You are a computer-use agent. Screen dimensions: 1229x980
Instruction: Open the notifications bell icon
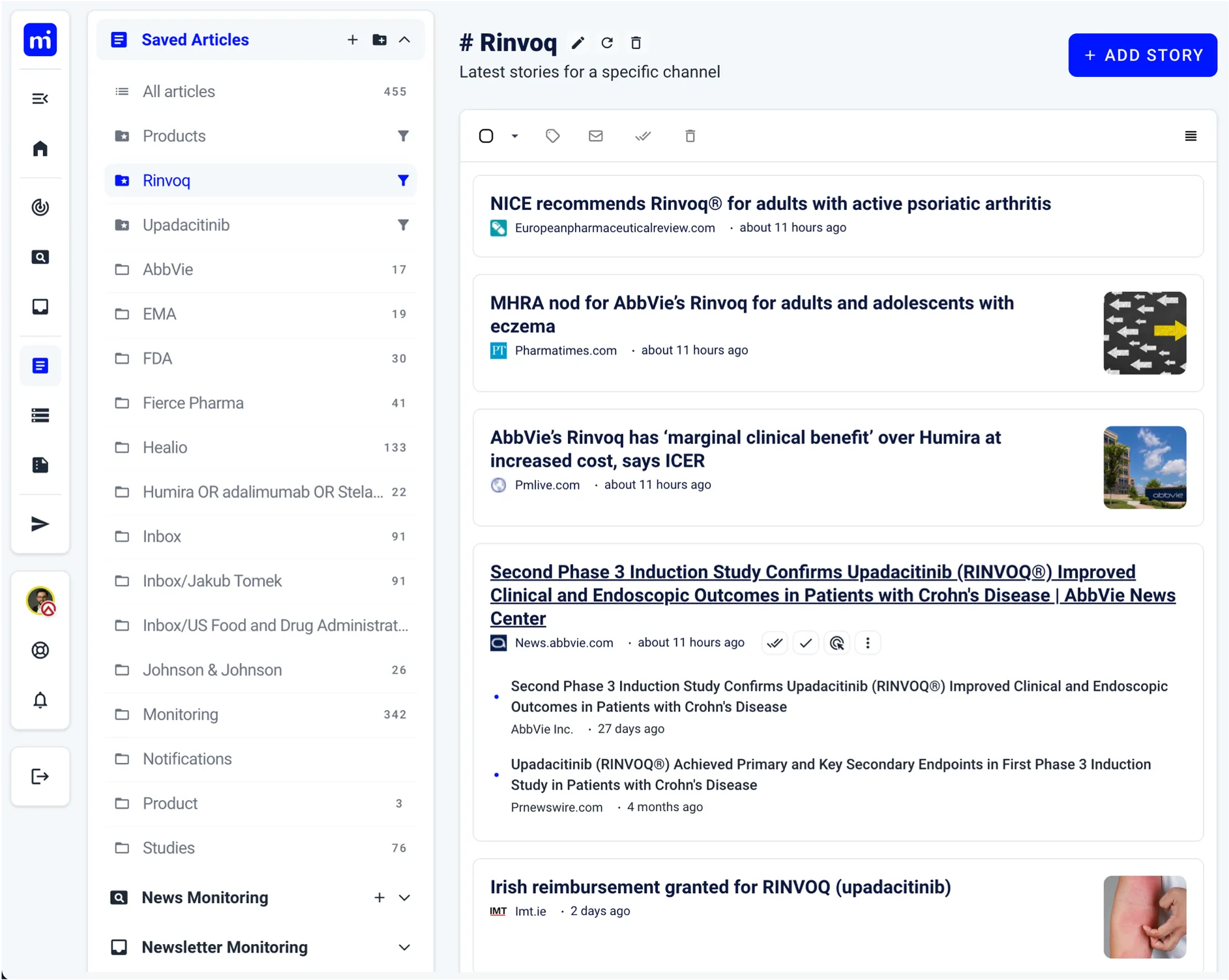[x=40, y=700]
